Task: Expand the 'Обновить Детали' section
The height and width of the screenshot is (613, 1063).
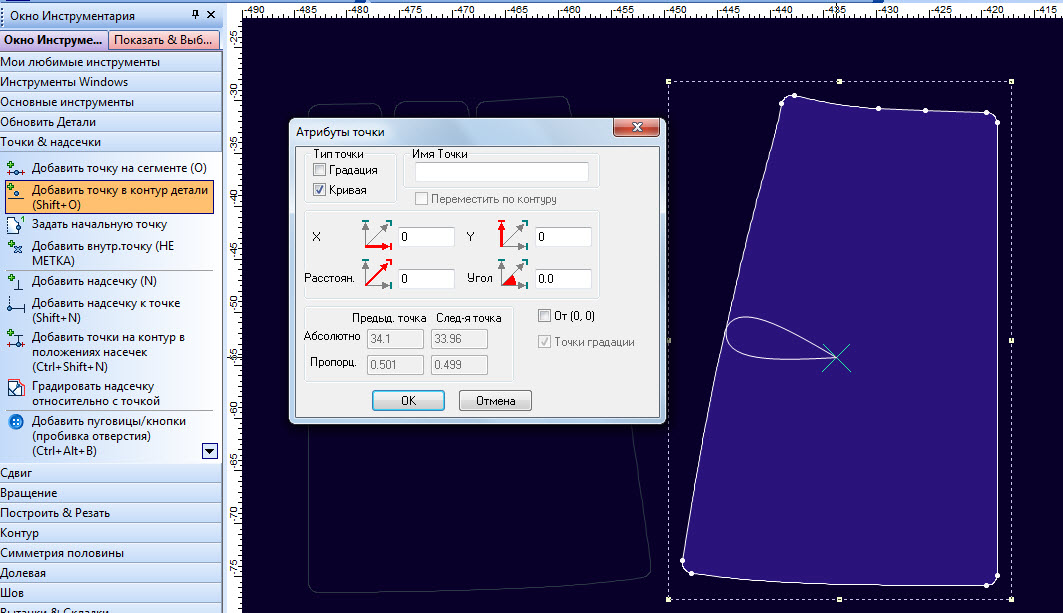Action: tap(111, 122)
